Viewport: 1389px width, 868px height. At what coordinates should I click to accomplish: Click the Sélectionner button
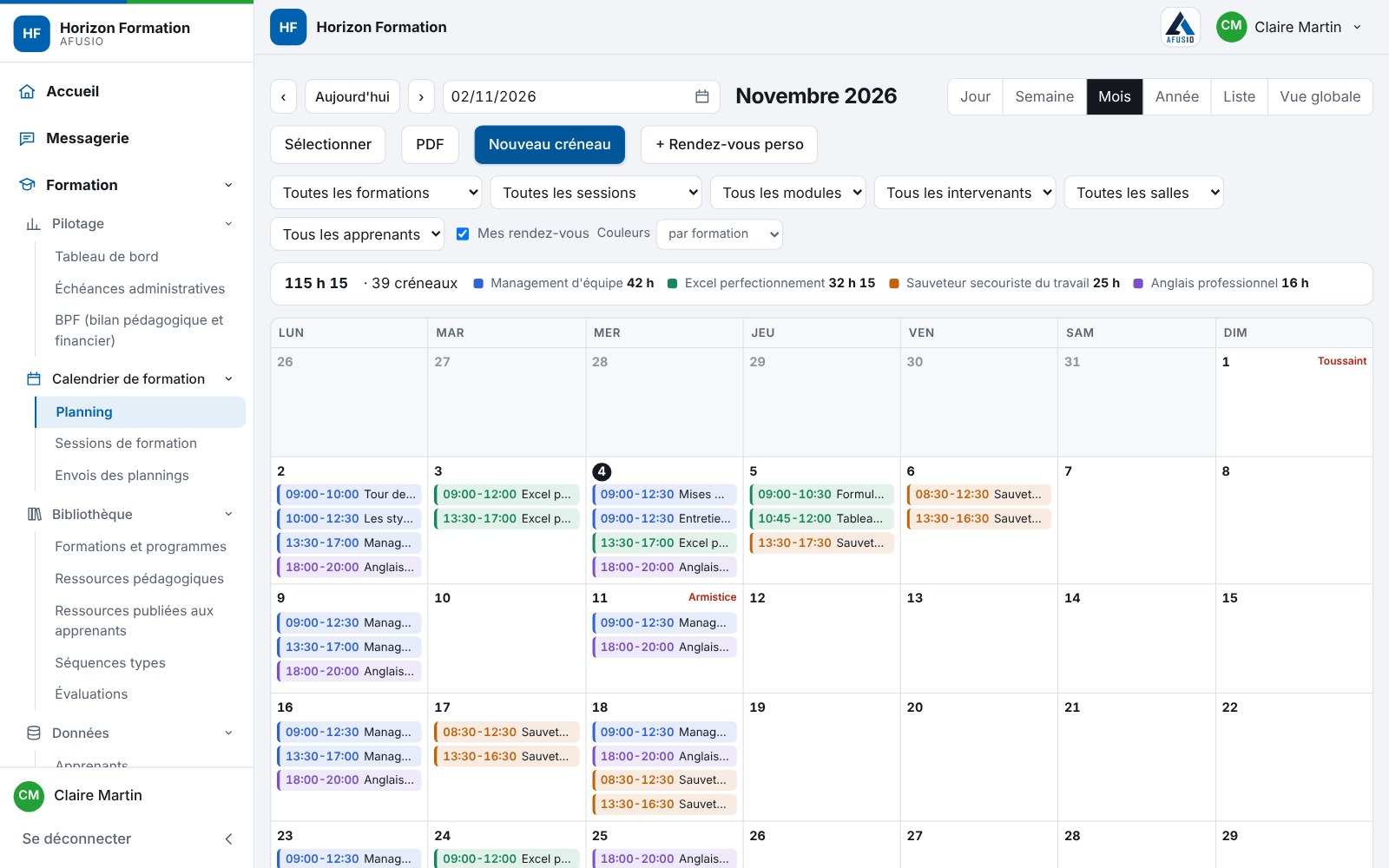tap(328, 144)
